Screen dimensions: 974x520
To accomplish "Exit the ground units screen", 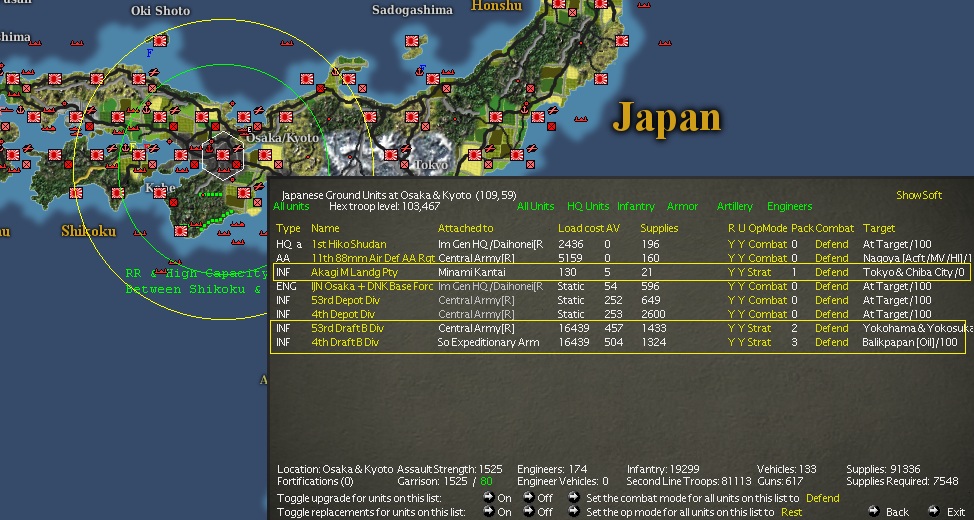I will (x=948, y=512).
